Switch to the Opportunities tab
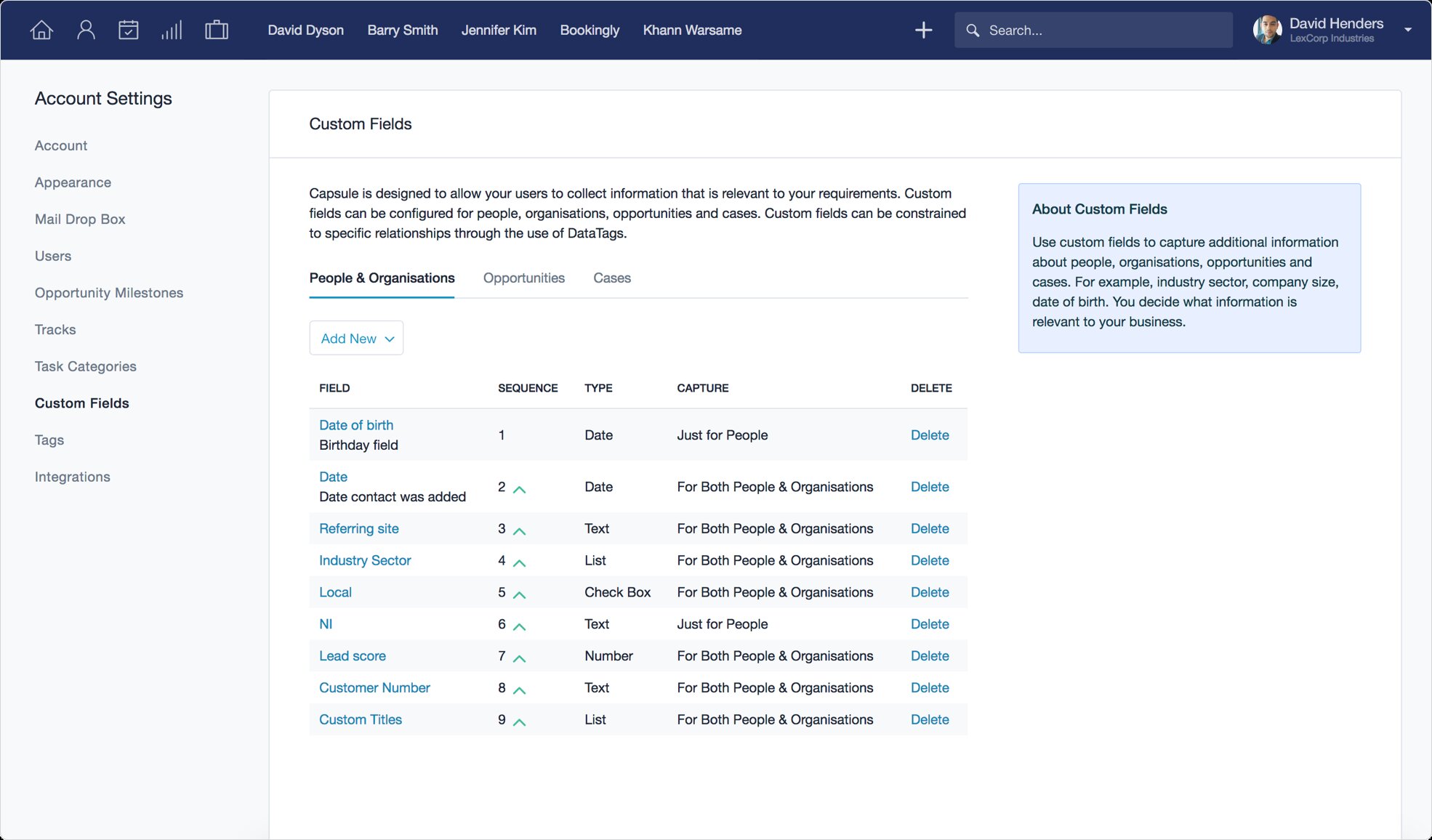The width and height of the screenshot is (1432, 840). coord(523,278)
